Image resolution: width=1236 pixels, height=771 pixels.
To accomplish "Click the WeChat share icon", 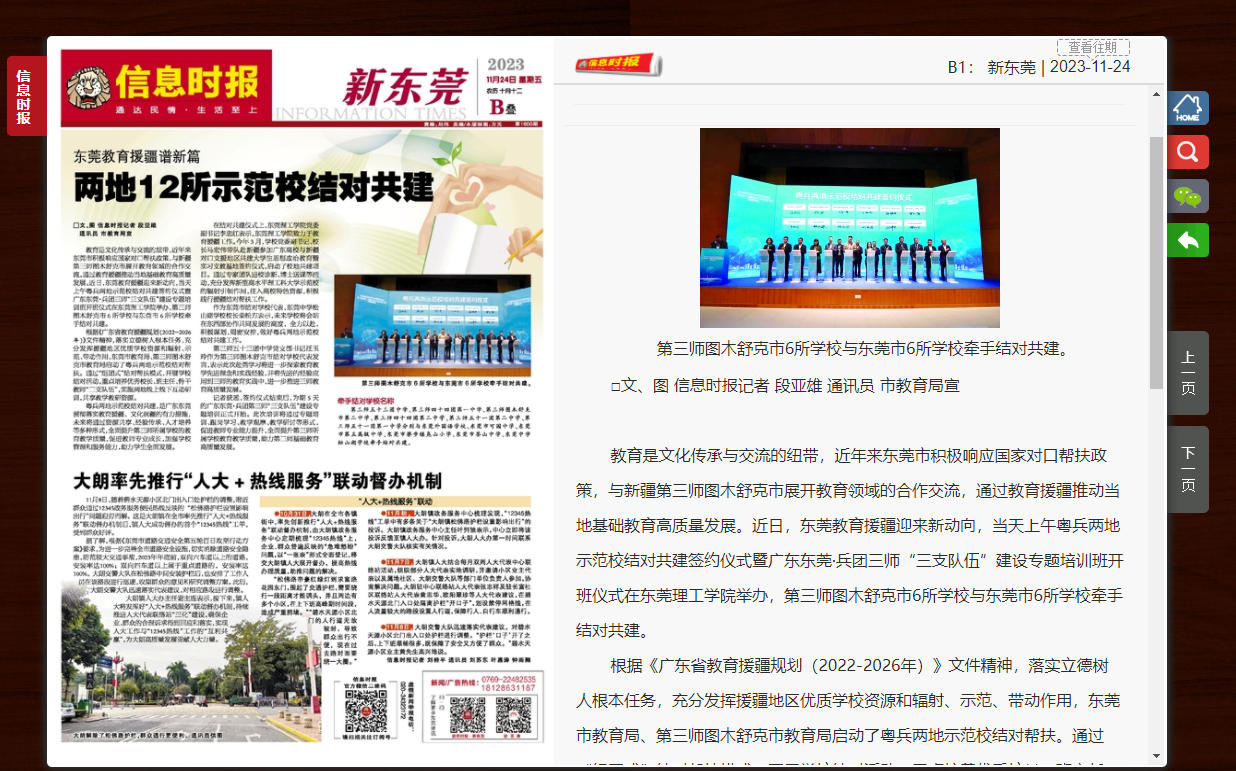I will point(1187,196).
